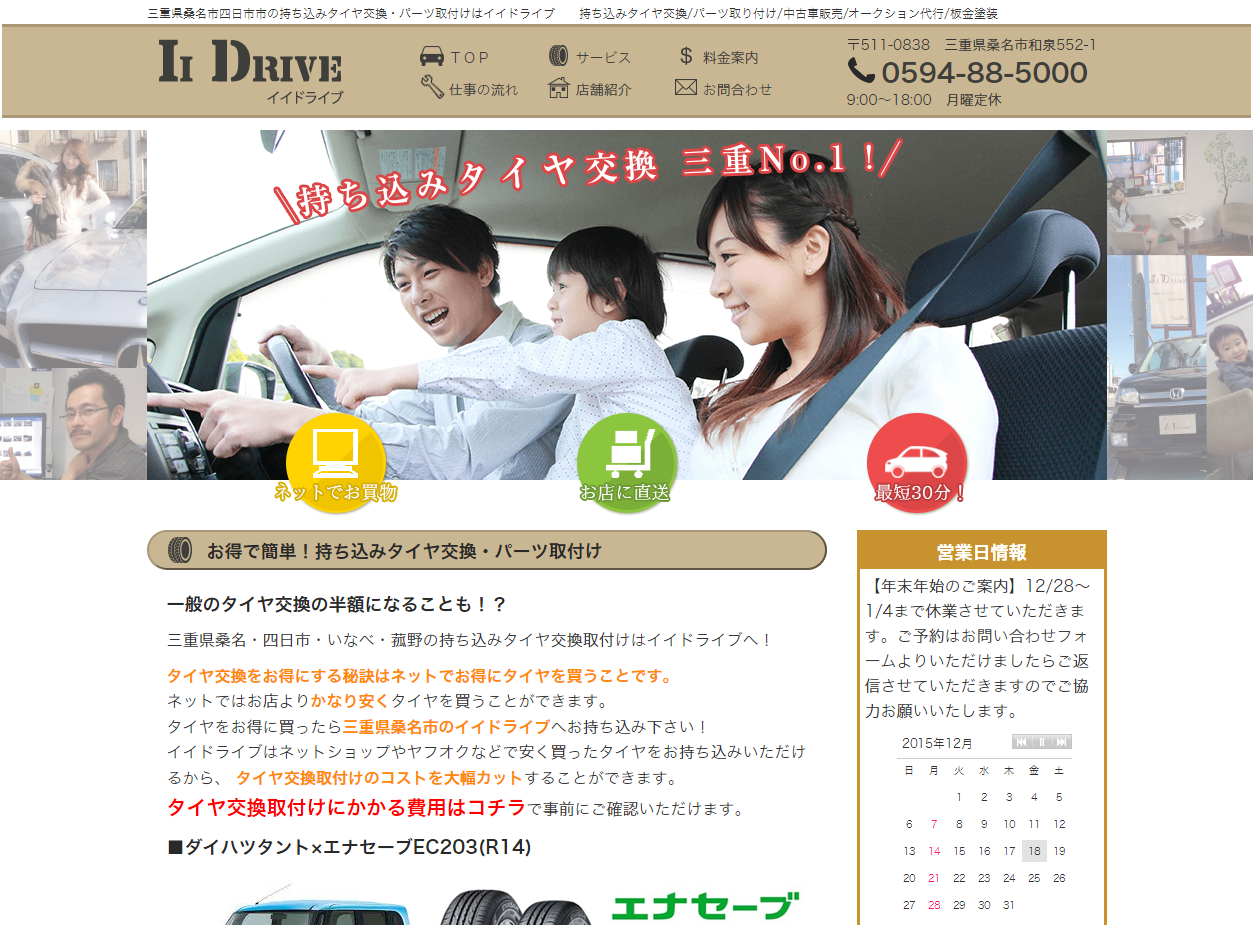Select December 21 in the calendar
The image size is (1253, 925).
click(934, 878)
